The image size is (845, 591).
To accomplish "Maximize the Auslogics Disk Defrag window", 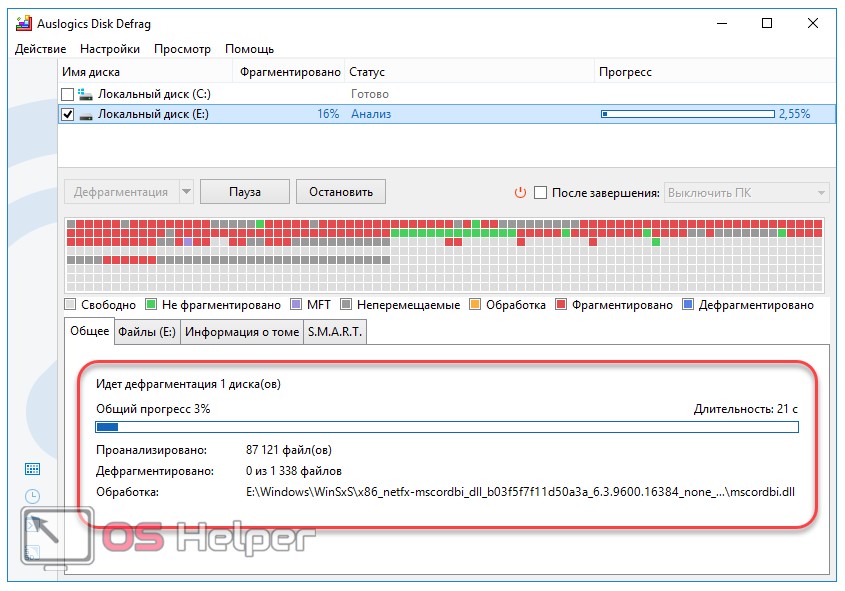I will (x=767, y=23).
